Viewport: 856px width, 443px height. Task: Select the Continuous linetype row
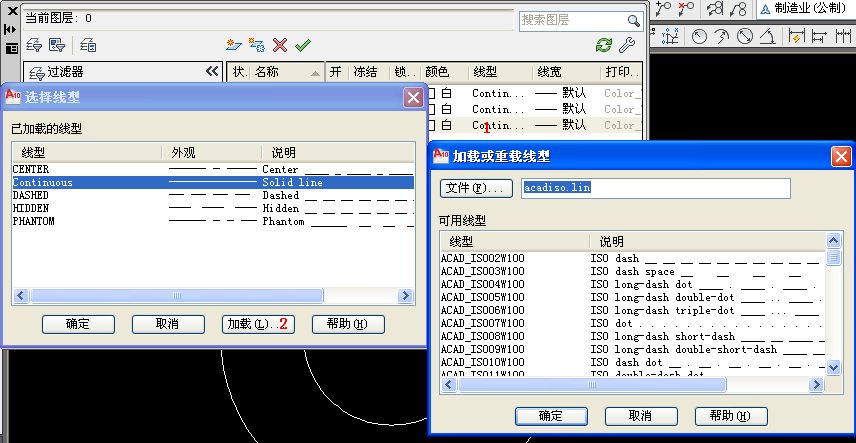pyautogui.click(x=213, y=182)
